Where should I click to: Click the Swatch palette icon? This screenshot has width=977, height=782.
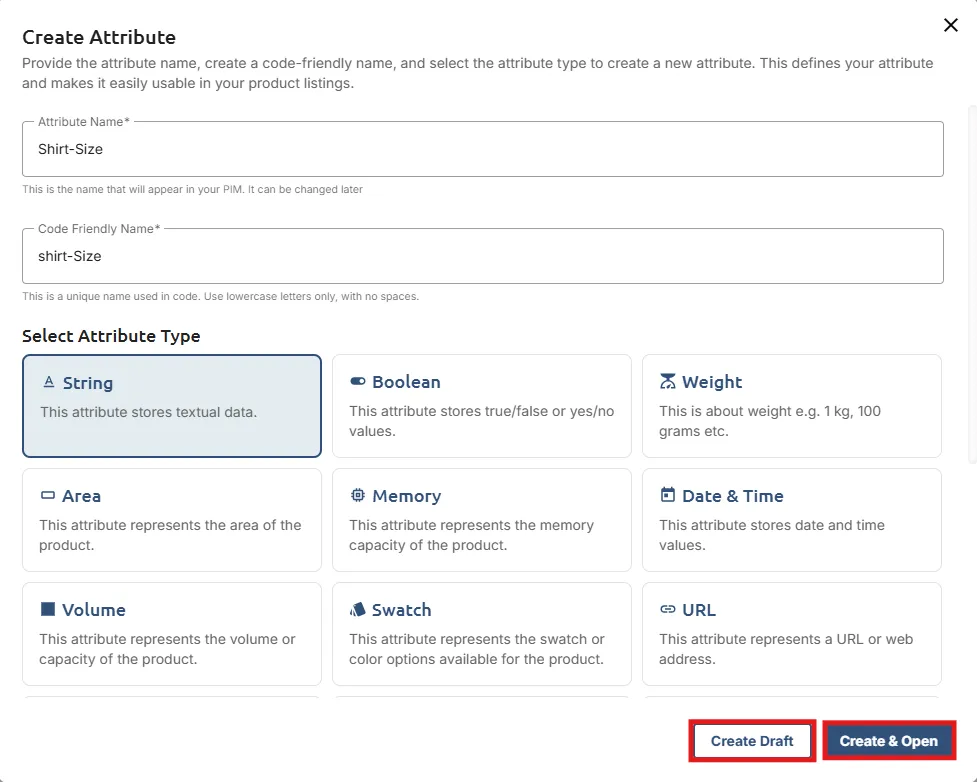coord(358,609)
